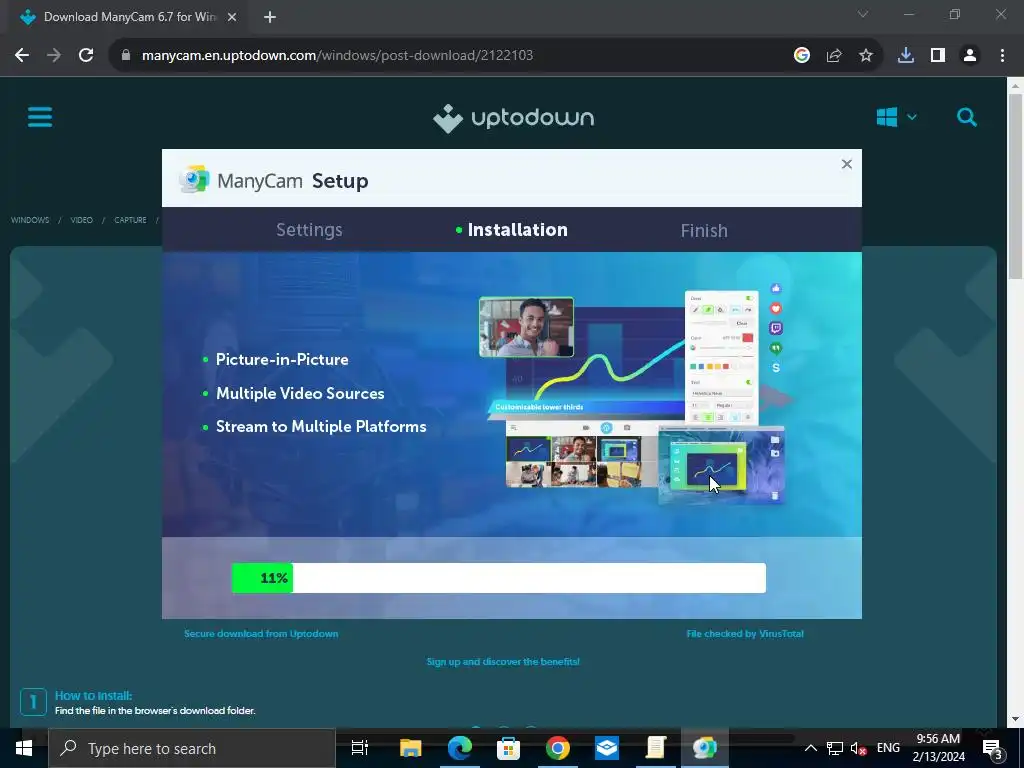This screenshot has width=1024, height=768.
Task: Click the ManyCam setup logo icon
Action: tap(194, 179)
